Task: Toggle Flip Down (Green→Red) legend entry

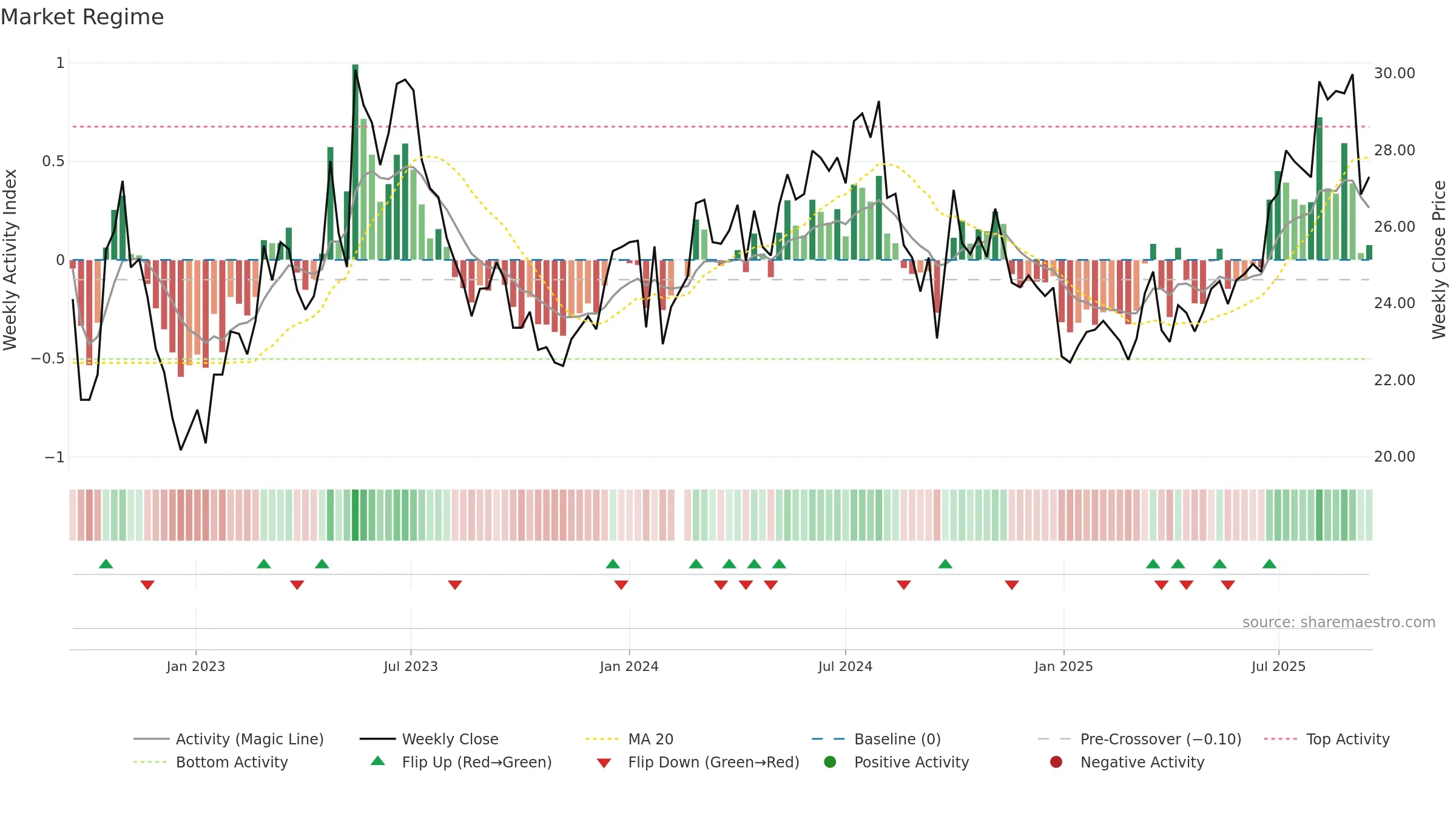Action: coord(698,762)
